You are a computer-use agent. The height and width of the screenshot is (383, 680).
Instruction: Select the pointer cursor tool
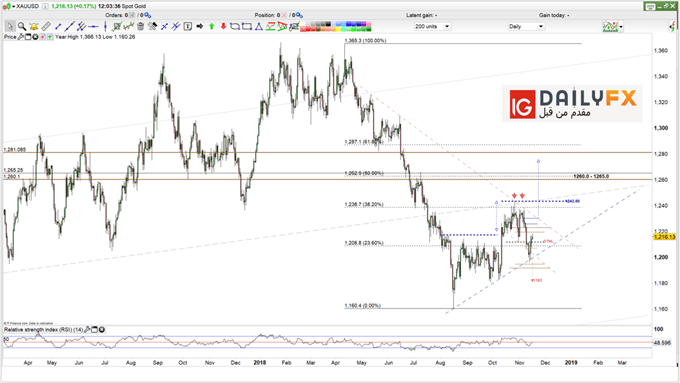pos(10,26)
